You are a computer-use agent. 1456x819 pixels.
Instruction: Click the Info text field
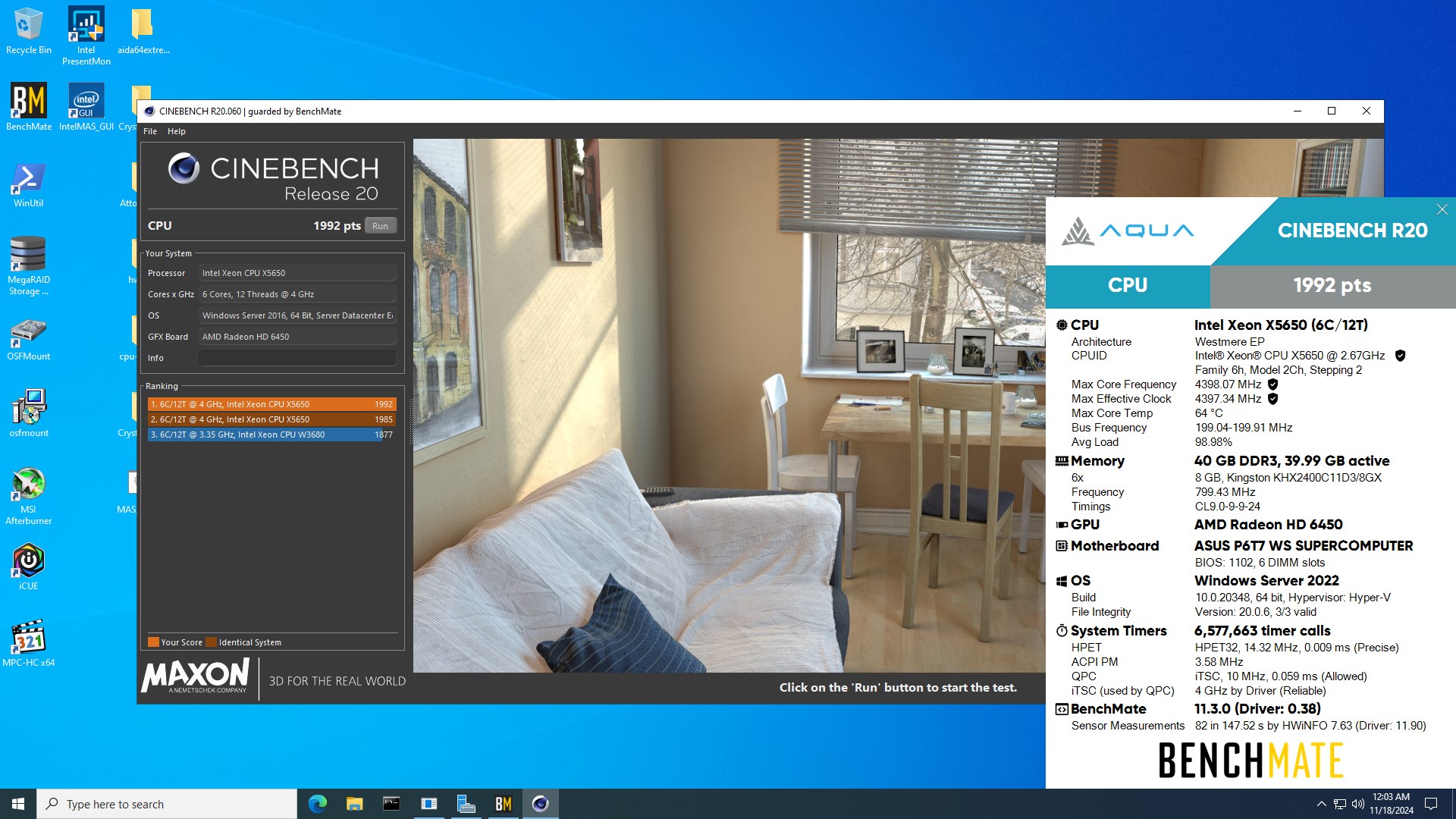click(x=297, y=358)
